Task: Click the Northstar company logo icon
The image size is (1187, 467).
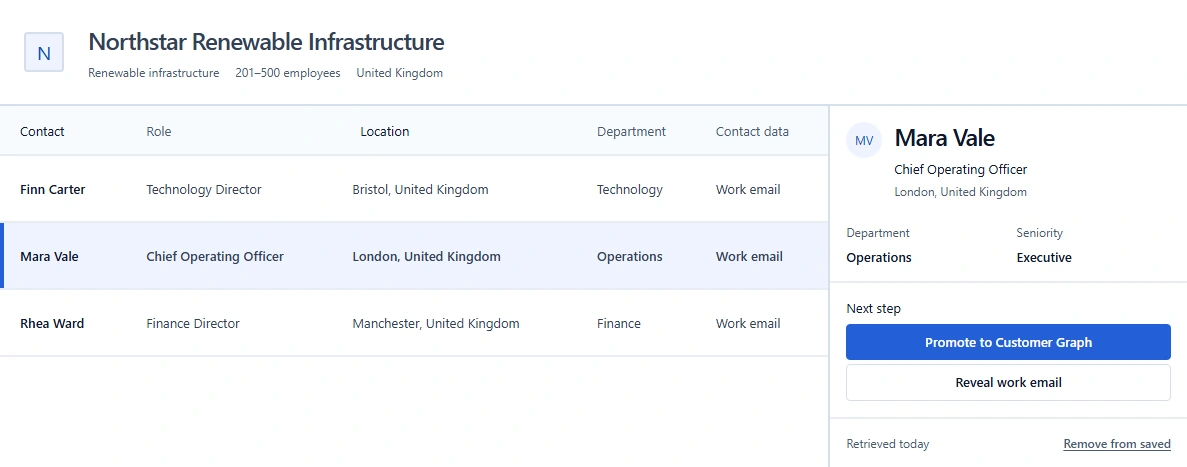Action: pos(44,52)
